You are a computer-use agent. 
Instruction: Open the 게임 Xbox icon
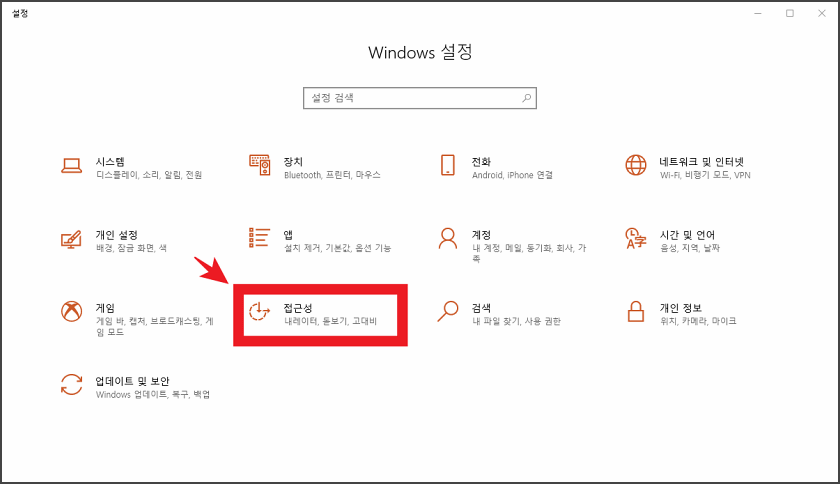click(71, 311)
